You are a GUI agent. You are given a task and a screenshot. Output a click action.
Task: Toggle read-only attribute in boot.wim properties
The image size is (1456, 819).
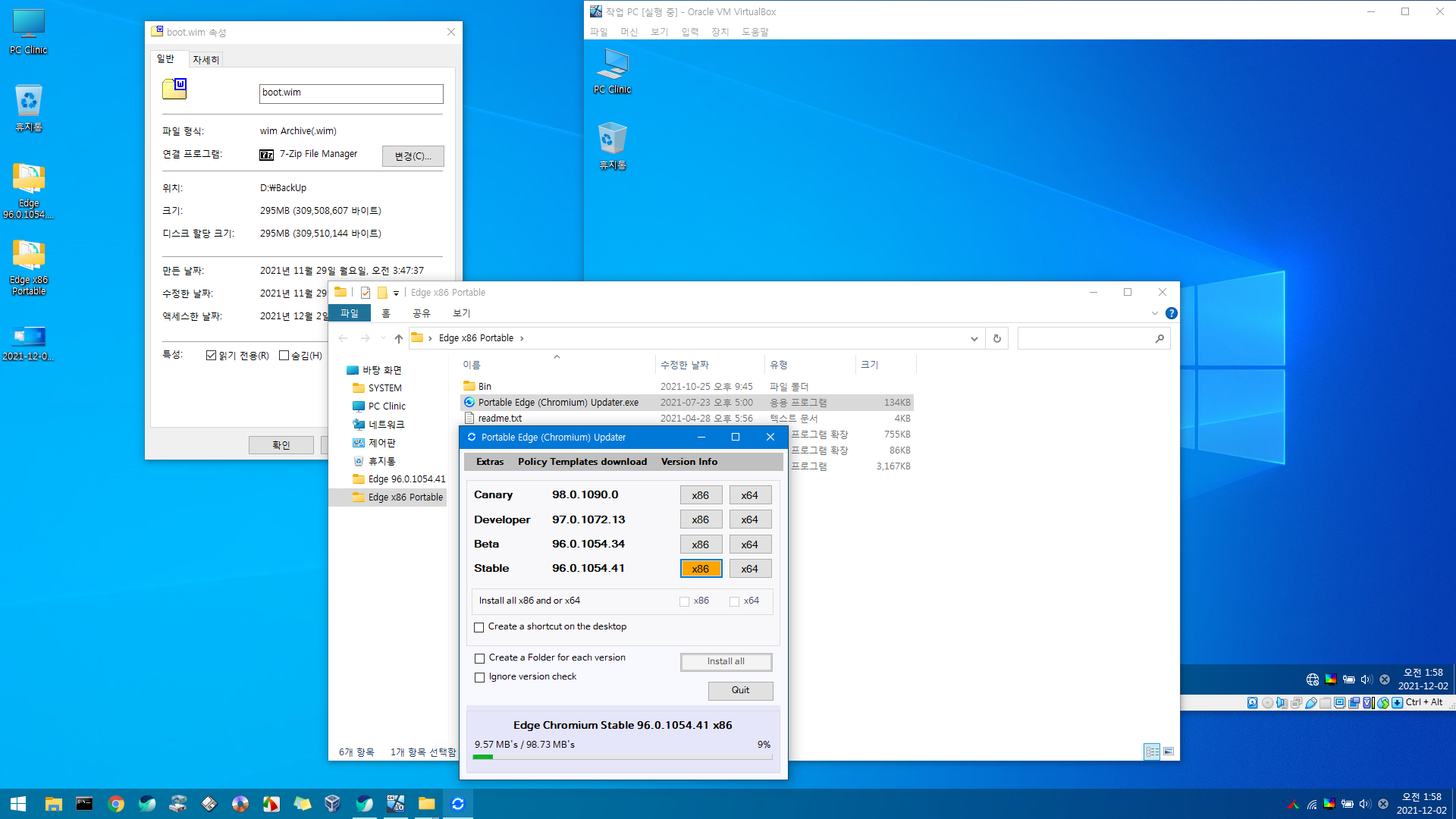211,356
